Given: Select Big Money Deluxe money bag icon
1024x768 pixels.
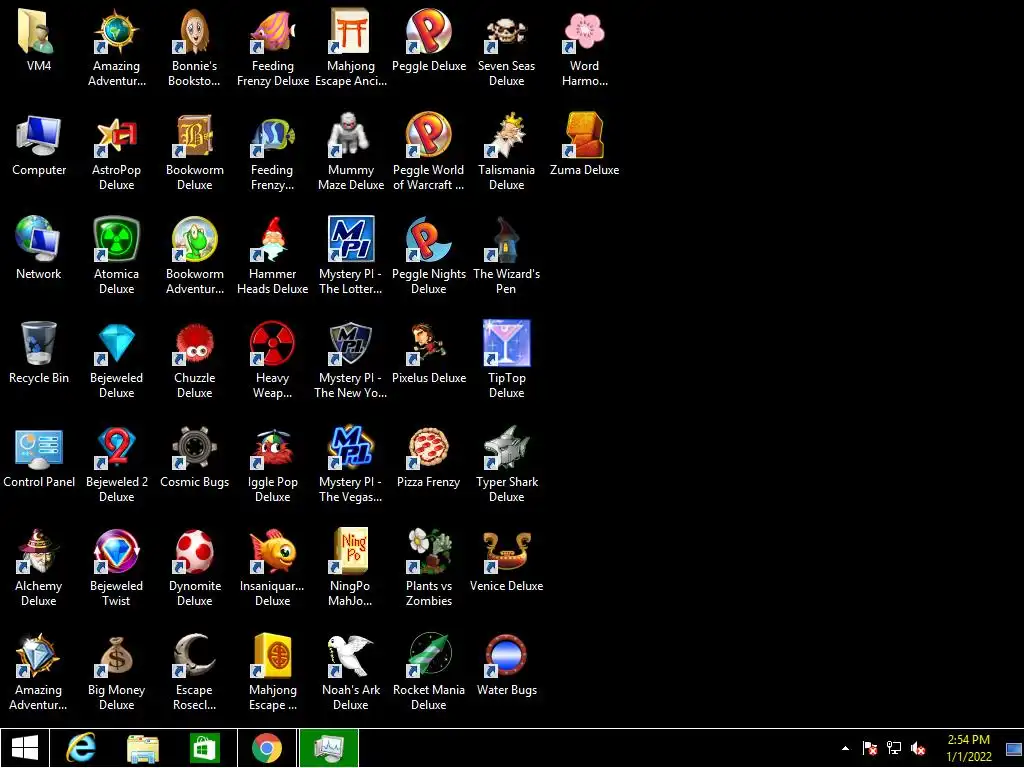Looking at the screenshot, I should tap(116, 655).
